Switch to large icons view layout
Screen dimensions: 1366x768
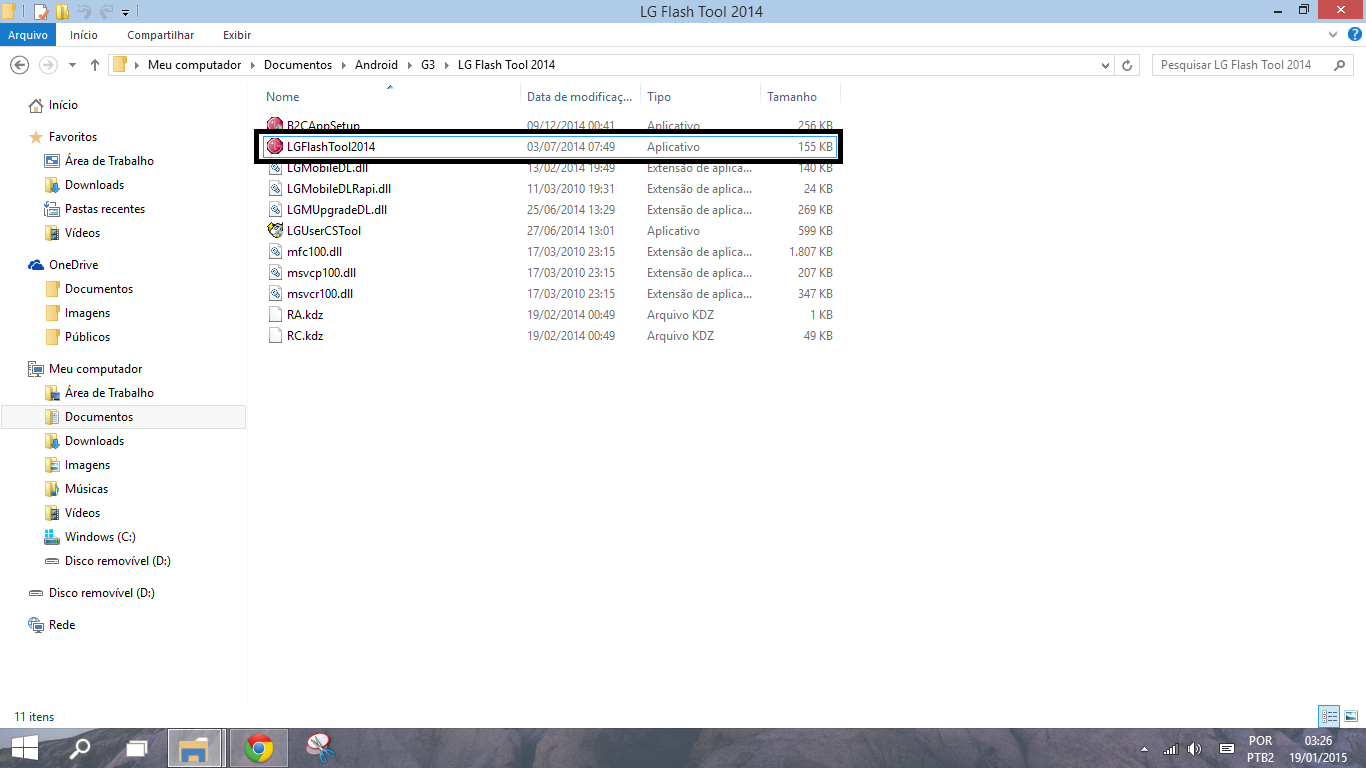[x=1350, y=716]
